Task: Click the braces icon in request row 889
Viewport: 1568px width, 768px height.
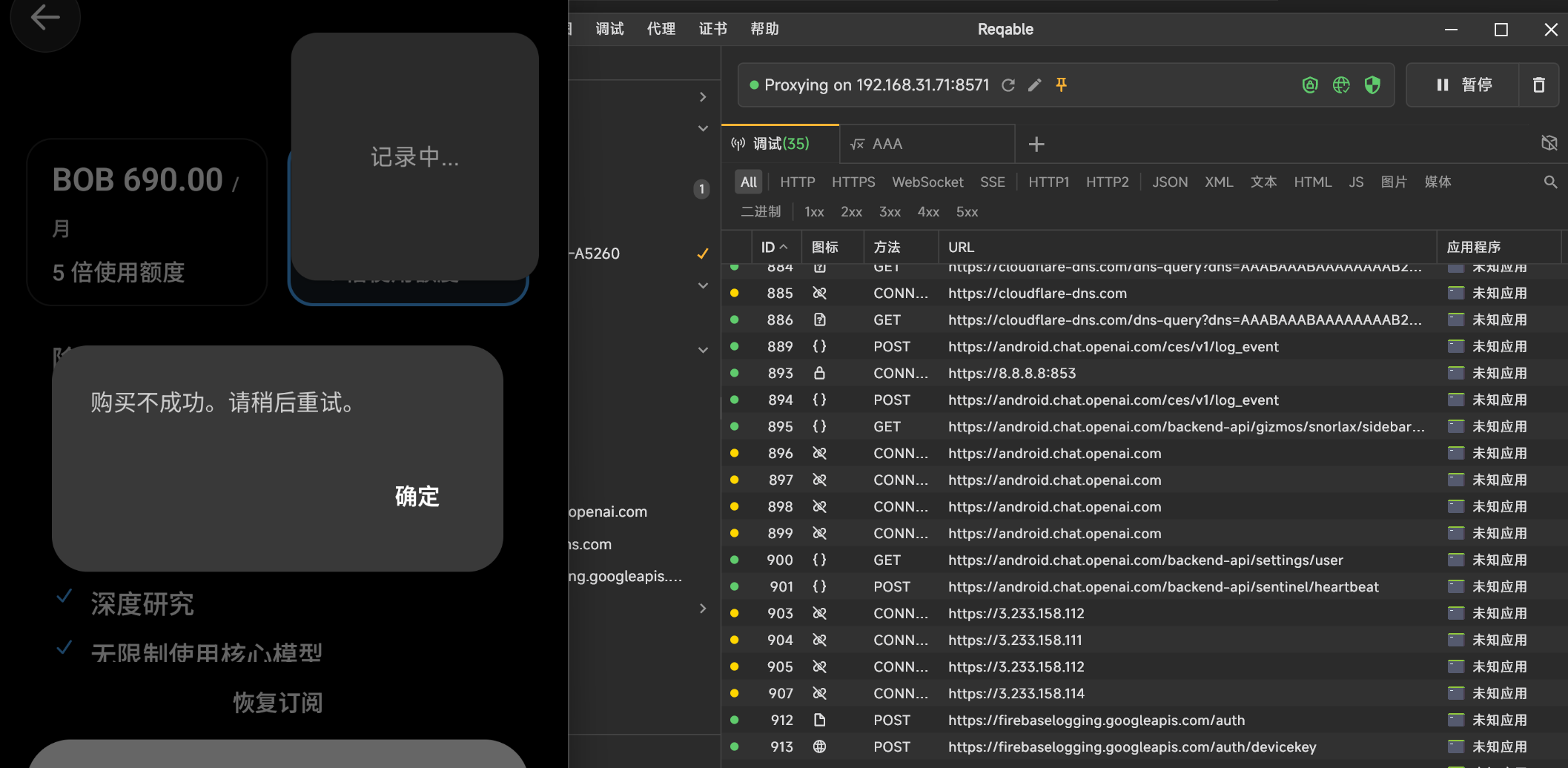Action: pyautogui.click(x=819, y=347)
